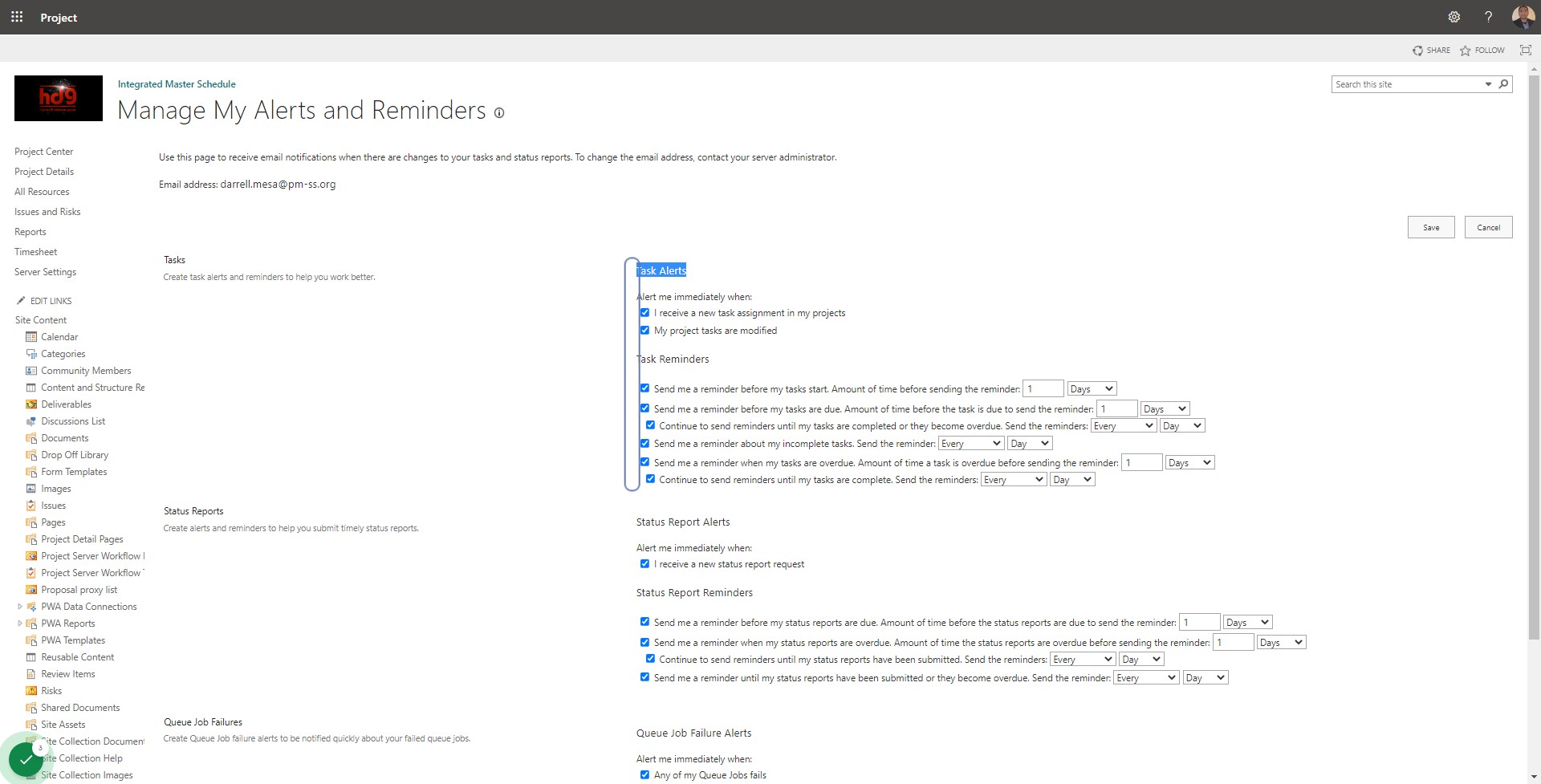Click the search magnifier icon
The image size is (1541, 784).
(x=1503, y=84)
